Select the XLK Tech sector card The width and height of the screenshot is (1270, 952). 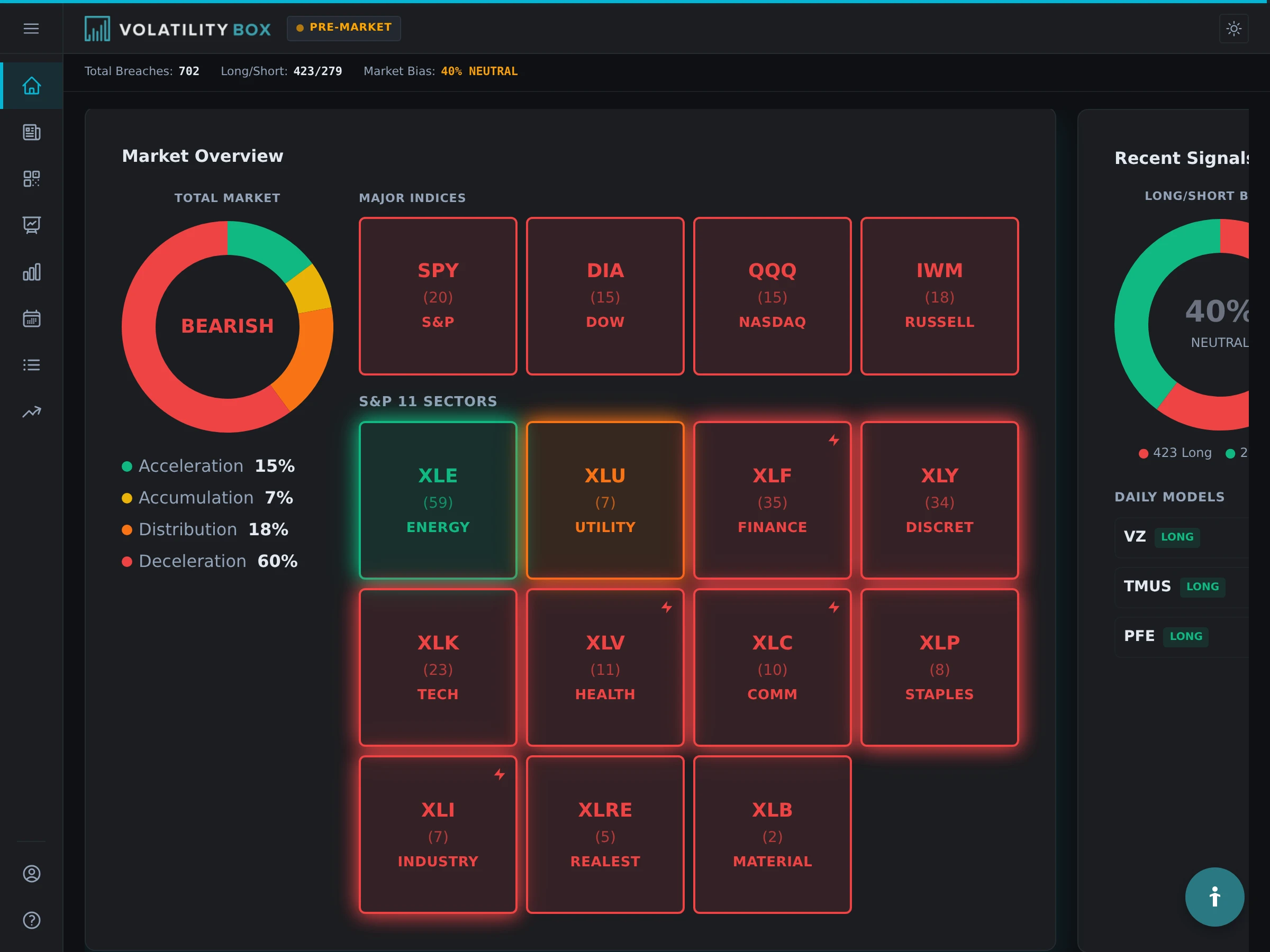coord(438,667)
